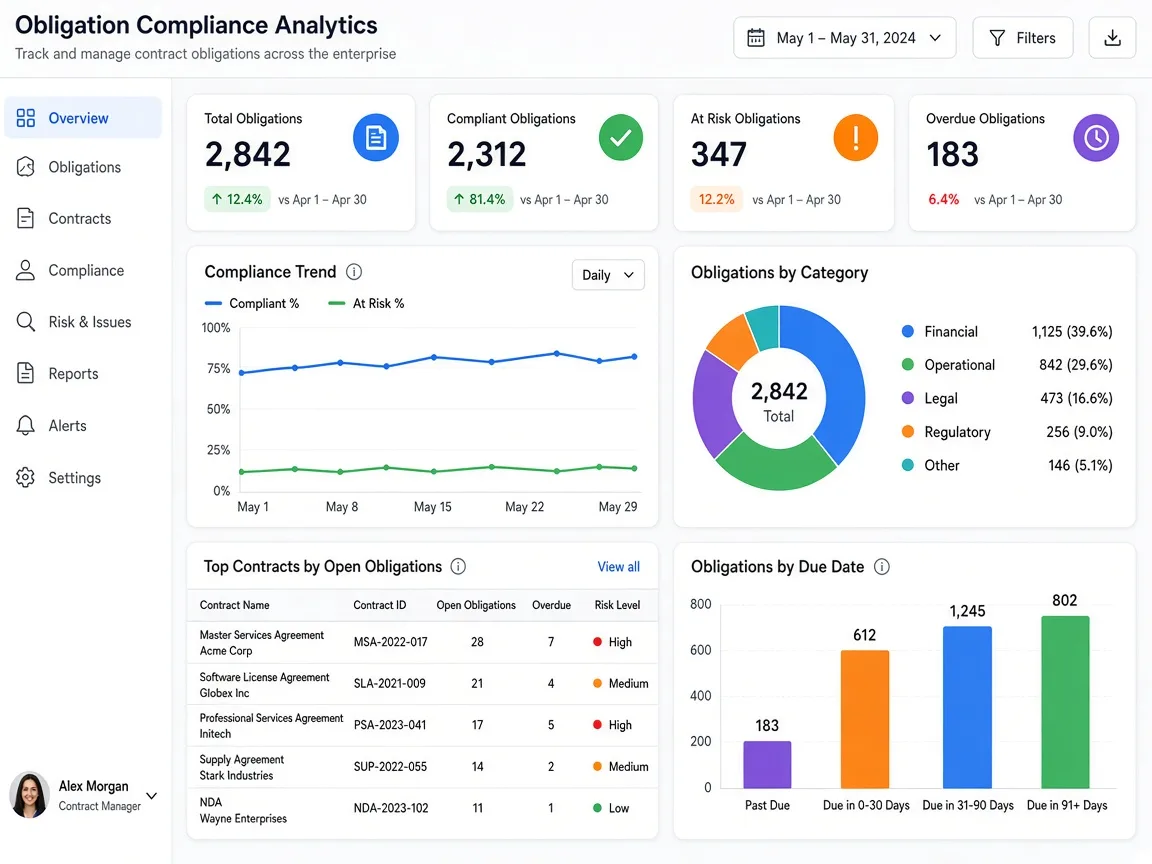Click the Filters button
The width and height of the screenshot is (1152, 864).
[1023, 38]
